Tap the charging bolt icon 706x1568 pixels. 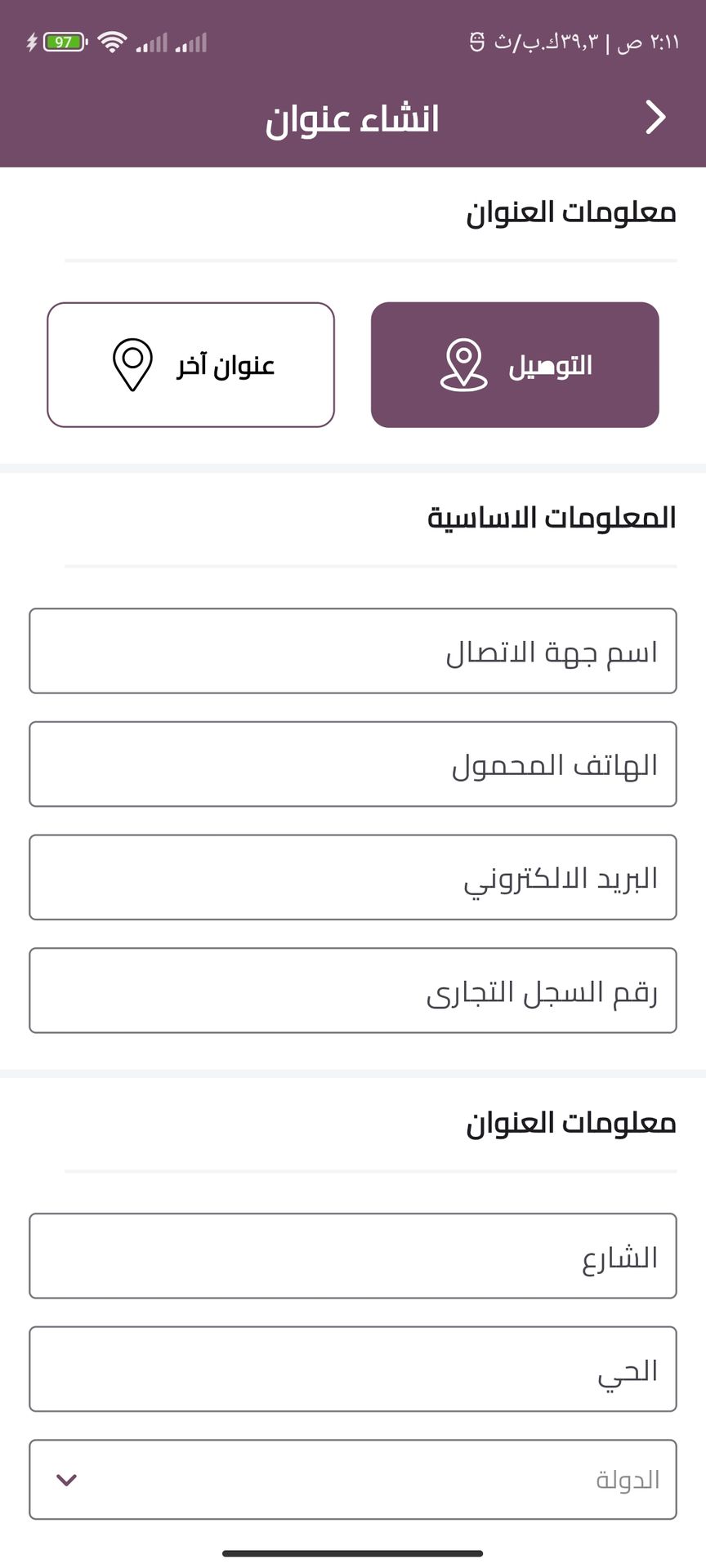coord(32,42)
